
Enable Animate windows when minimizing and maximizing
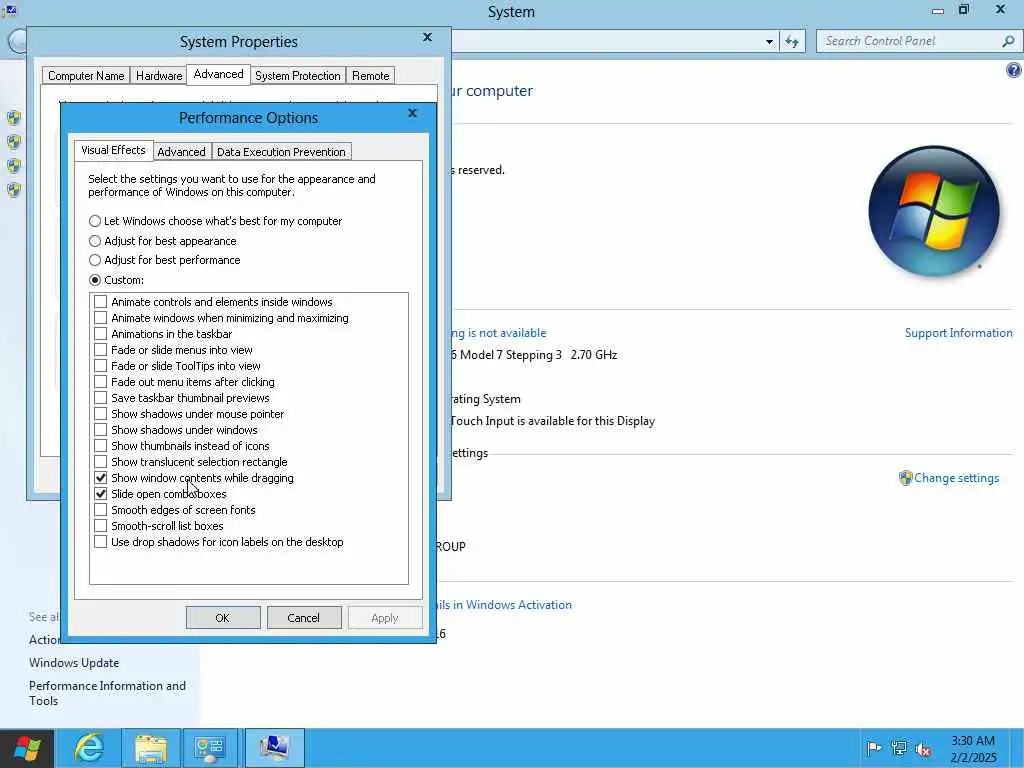(x=101, y=318)
